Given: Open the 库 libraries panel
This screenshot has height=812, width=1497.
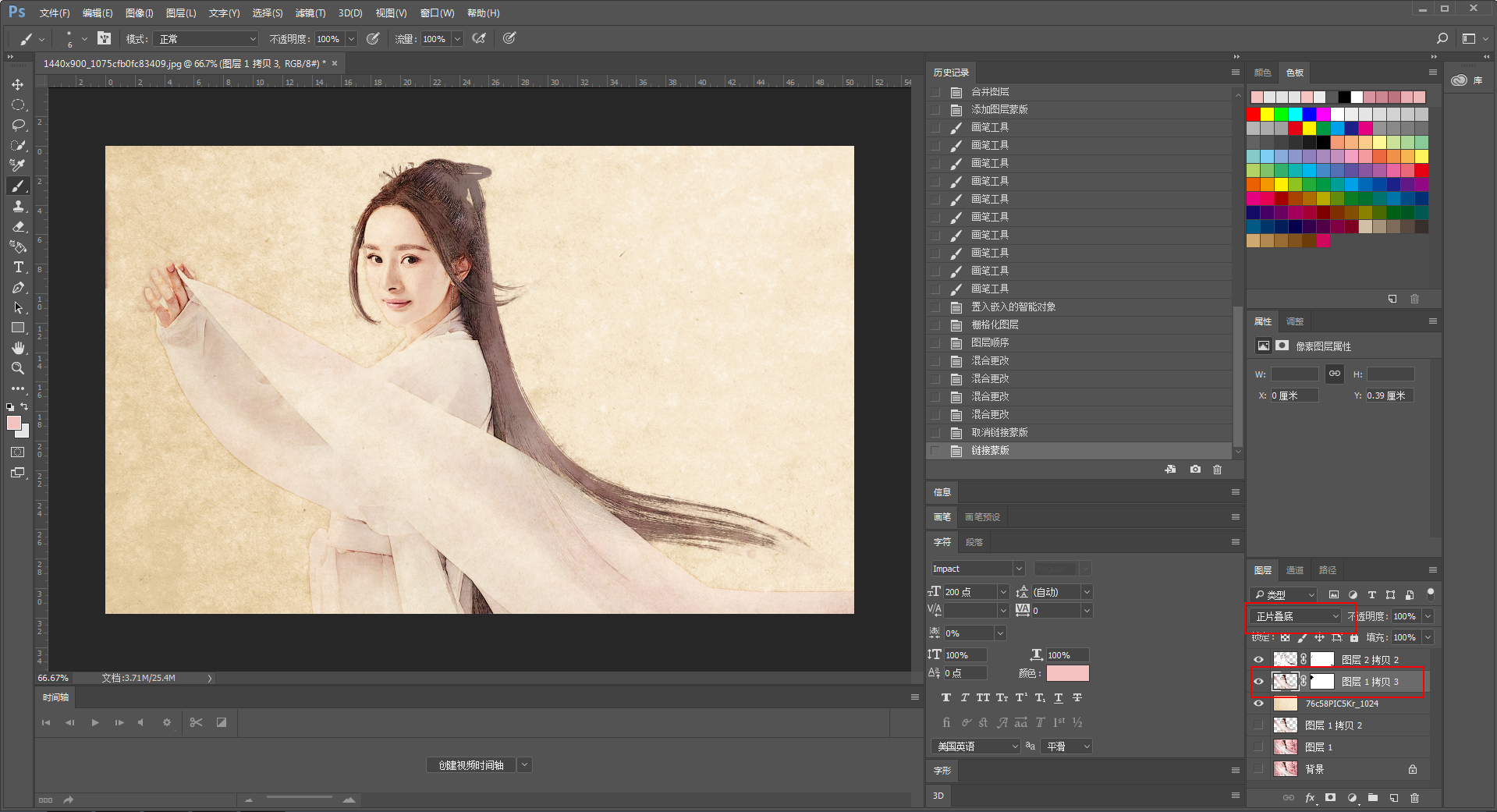Looking at the screenshot, I should (x=1467, y=80).
